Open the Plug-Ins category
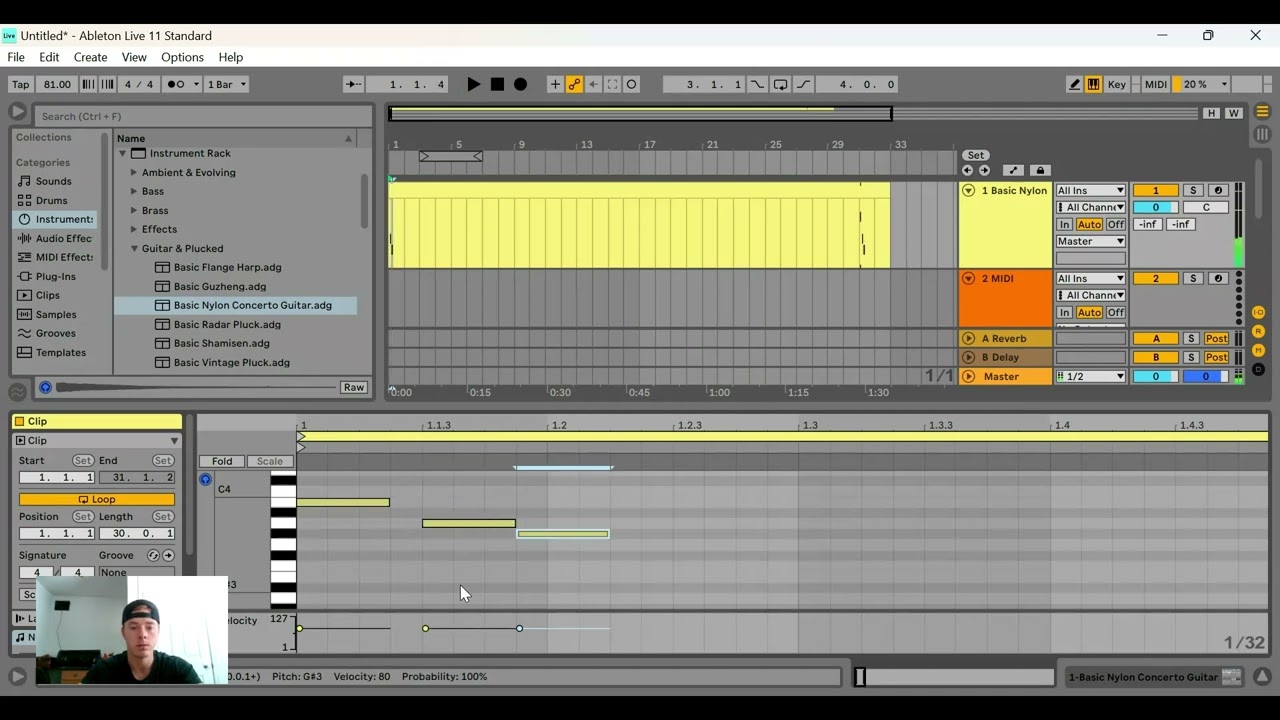This screenshot has height=720, width=1280. coord(55,276)
